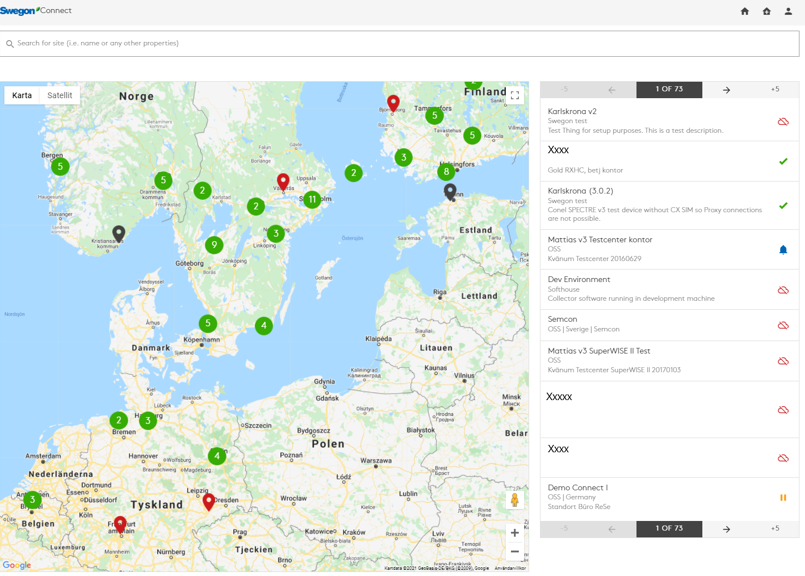
Task: Open the cluster of 5 near Kouvola
Action: pyautogui.click(x=472, y=136)
